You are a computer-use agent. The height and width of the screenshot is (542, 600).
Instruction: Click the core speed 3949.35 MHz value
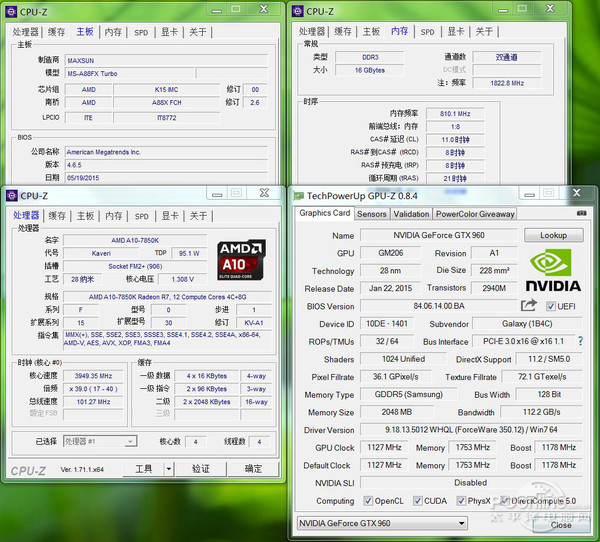point(93,376)
